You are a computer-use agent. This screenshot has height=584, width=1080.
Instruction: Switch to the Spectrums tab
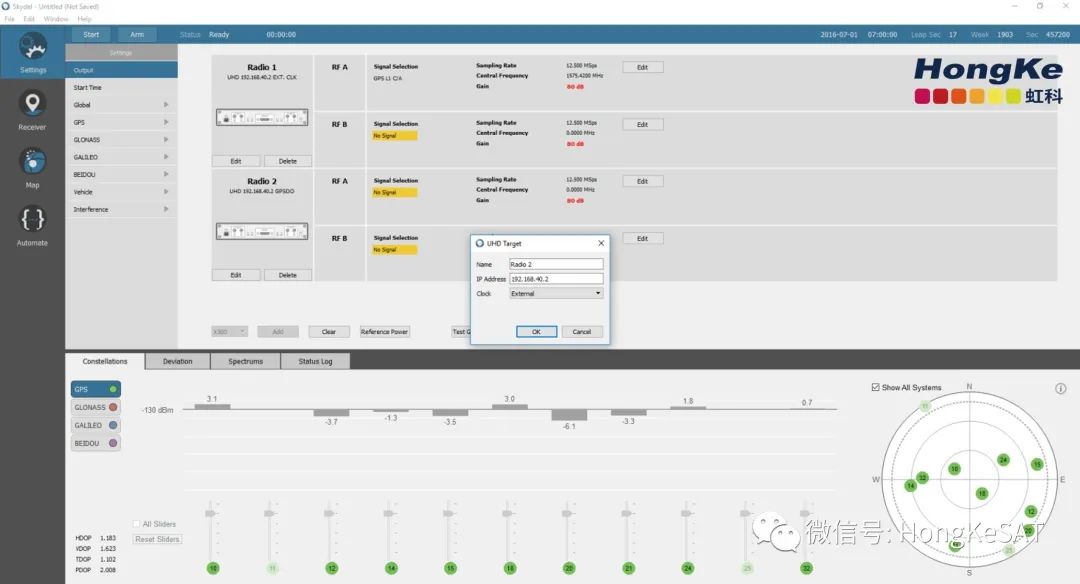pyautogui.click(x=245, y=362)
